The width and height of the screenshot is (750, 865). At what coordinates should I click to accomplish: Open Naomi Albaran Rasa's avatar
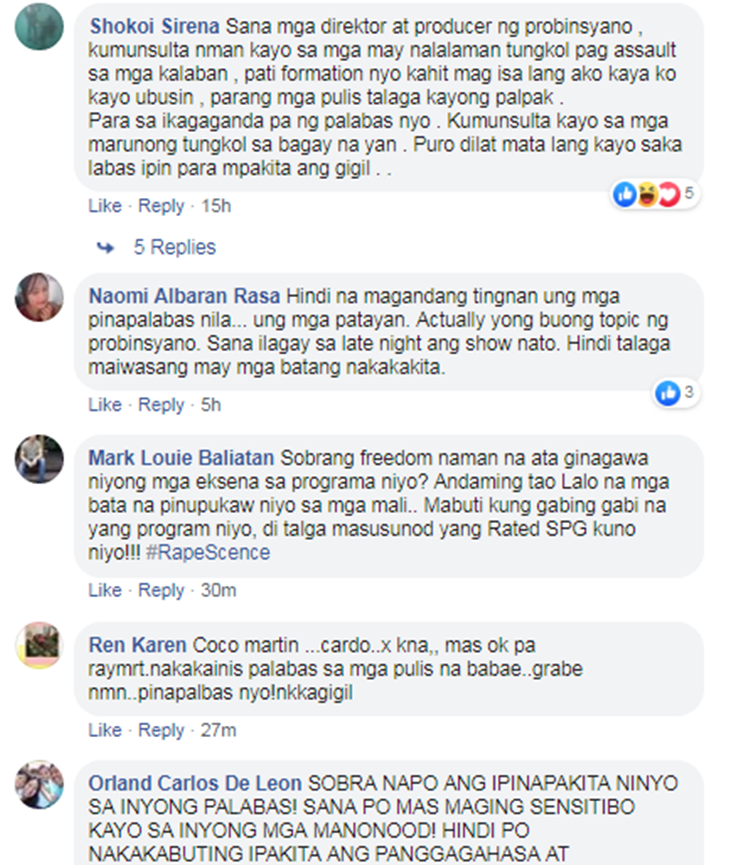(x=39, y=297)
